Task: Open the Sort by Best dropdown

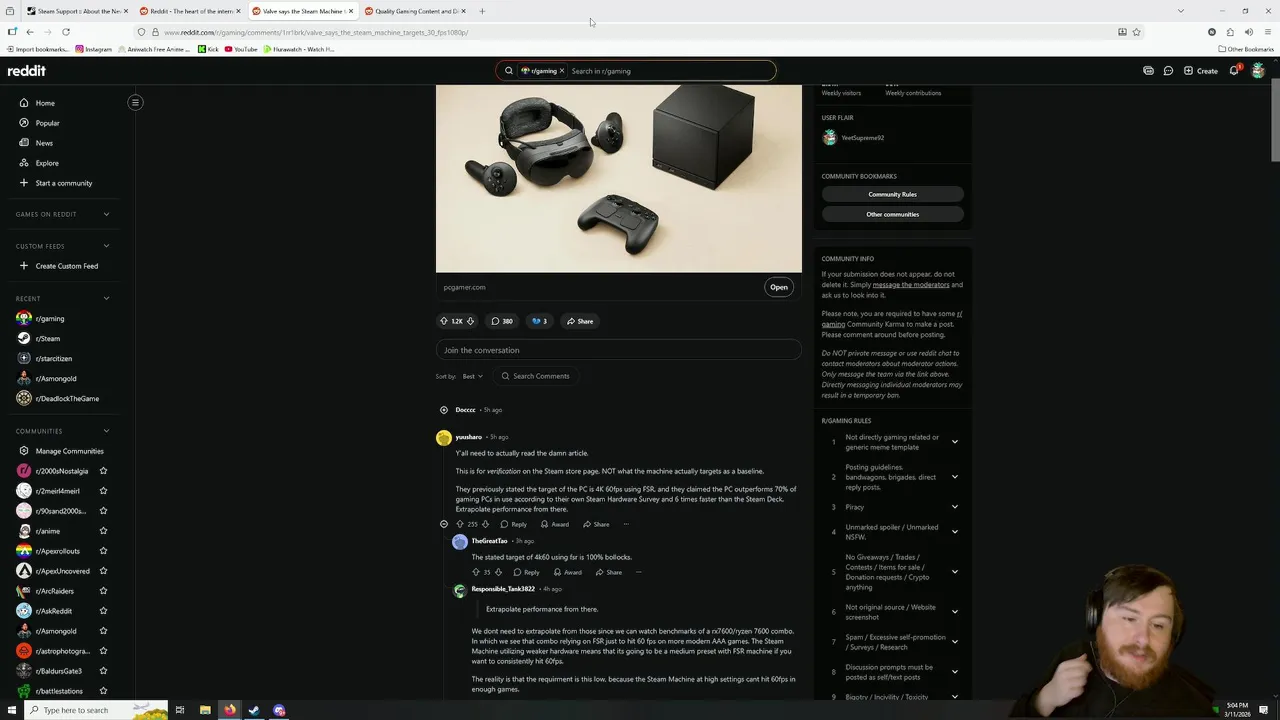Action: (x=472, y=376)
